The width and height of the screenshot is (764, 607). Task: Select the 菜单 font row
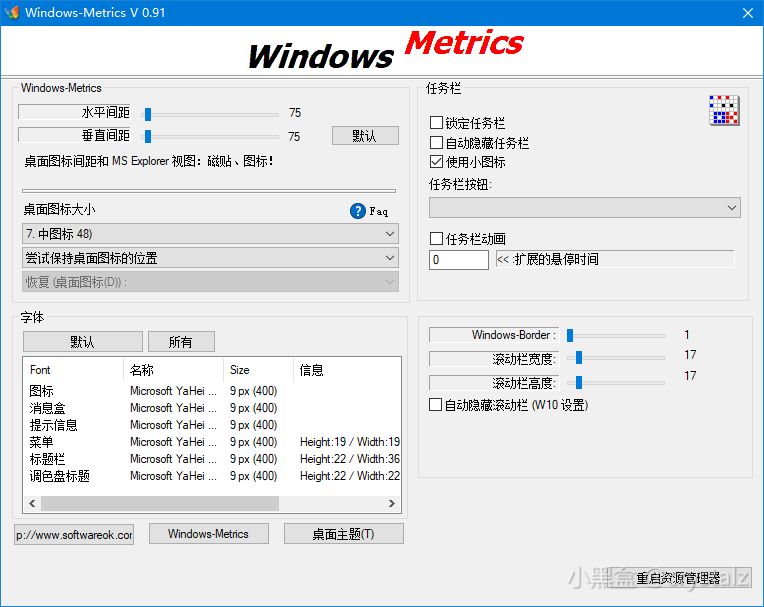[x=212, y=442]
